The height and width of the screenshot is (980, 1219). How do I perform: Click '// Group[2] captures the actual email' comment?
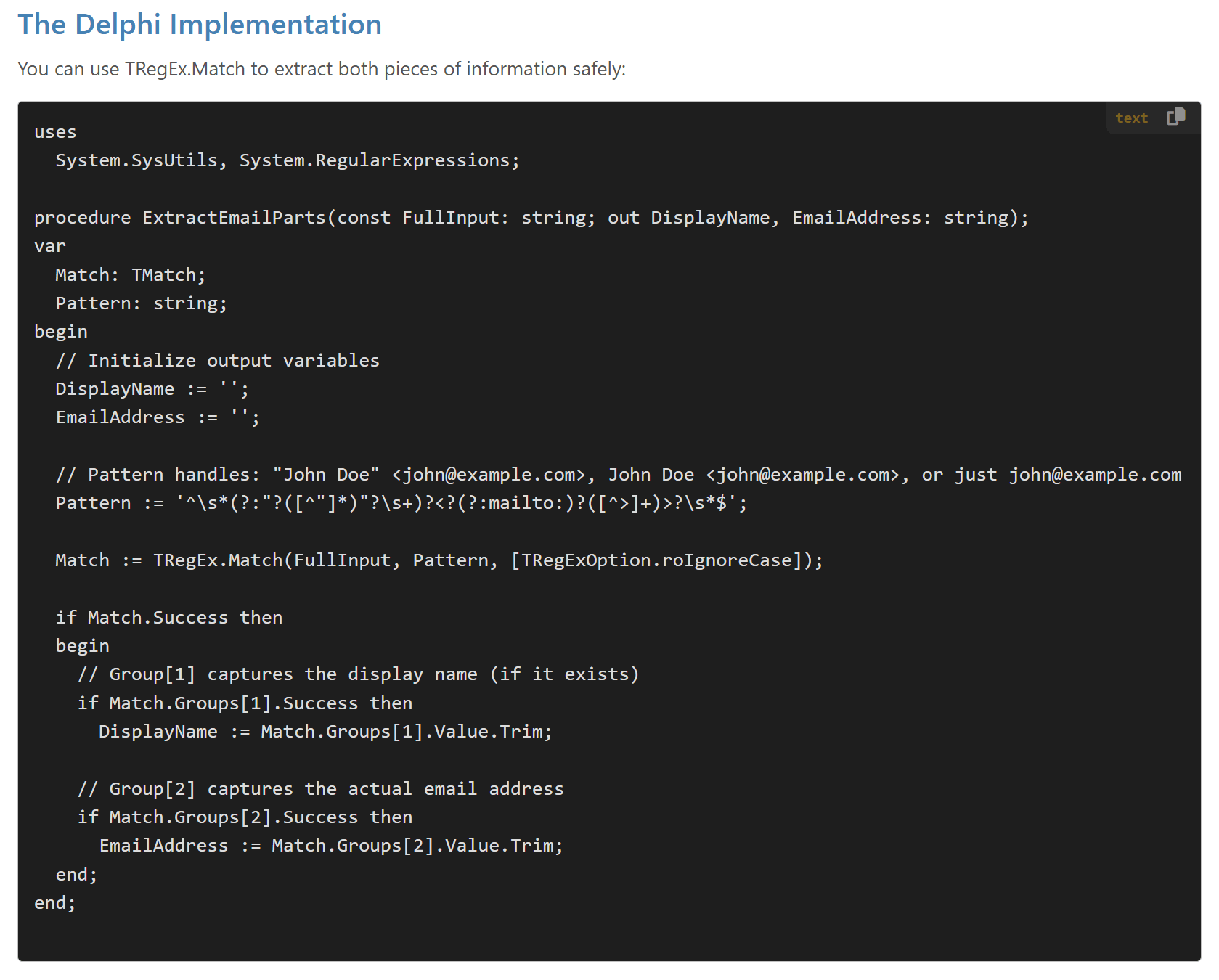pos(320,789)
